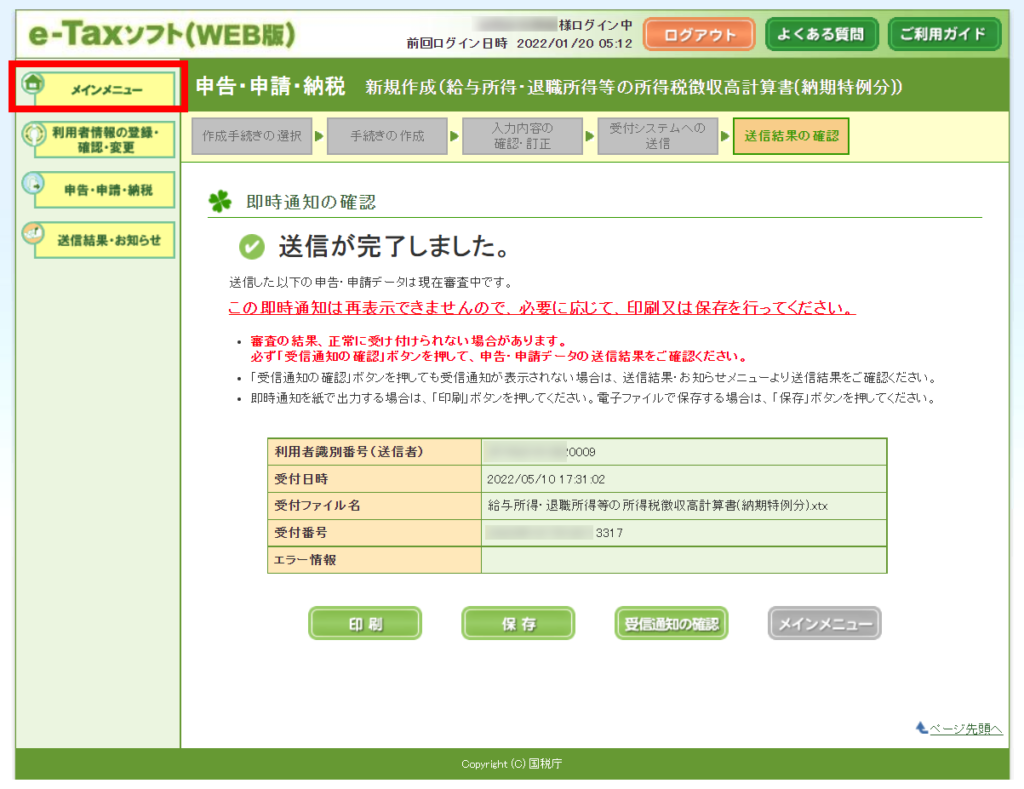This screenshot has width=1024, height=789.
Task: Select the 作成手続きの選択 step
Action: (252, 136)
